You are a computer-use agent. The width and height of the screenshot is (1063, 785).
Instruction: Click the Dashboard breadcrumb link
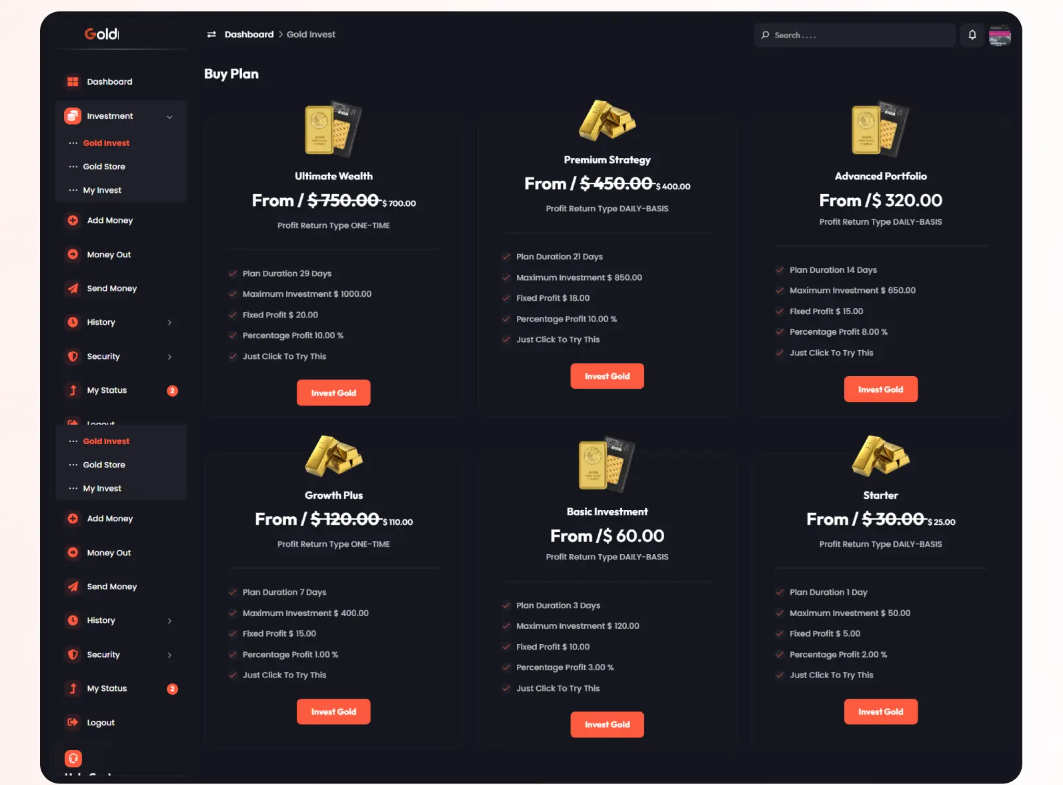pyautogui.click(x=249, y=35)
